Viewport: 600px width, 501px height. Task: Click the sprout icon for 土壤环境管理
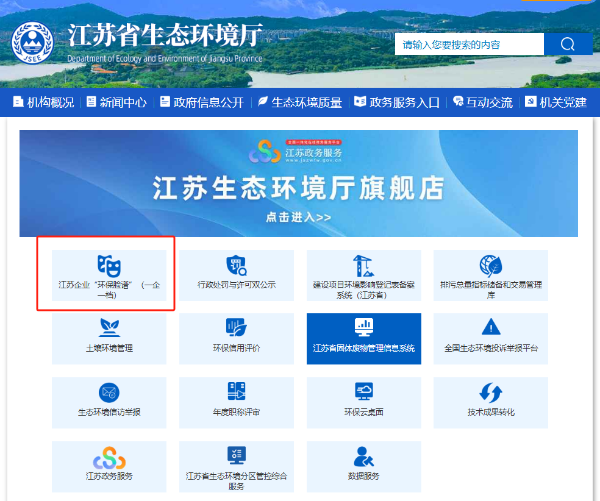109,328
